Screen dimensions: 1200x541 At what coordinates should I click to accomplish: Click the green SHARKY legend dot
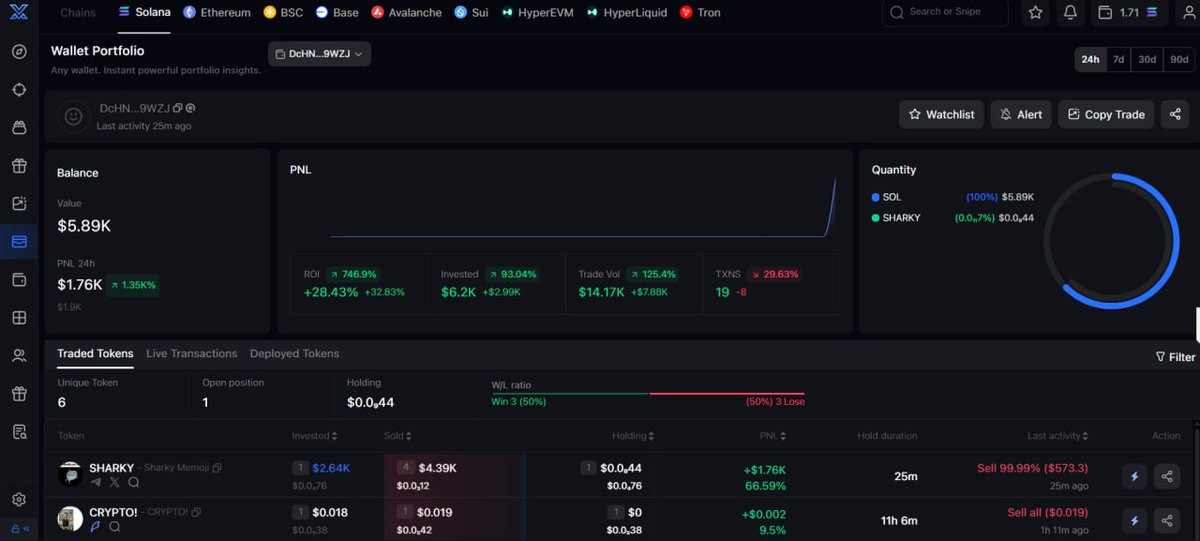(x=876, y=217)
